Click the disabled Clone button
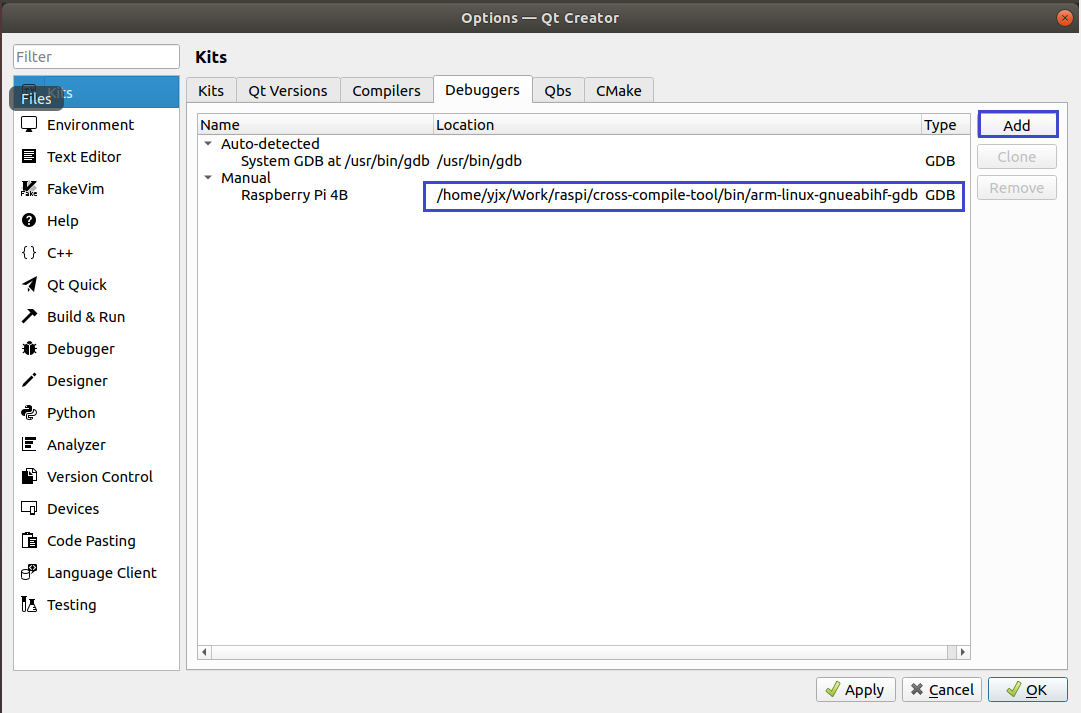 click(x=1017, y=157)
